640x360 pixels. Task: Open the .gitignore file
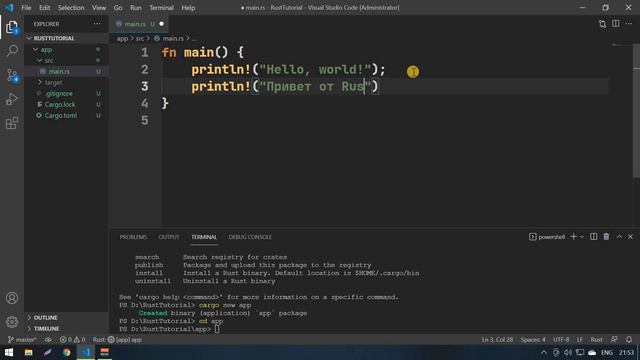[x=67, y=93]
